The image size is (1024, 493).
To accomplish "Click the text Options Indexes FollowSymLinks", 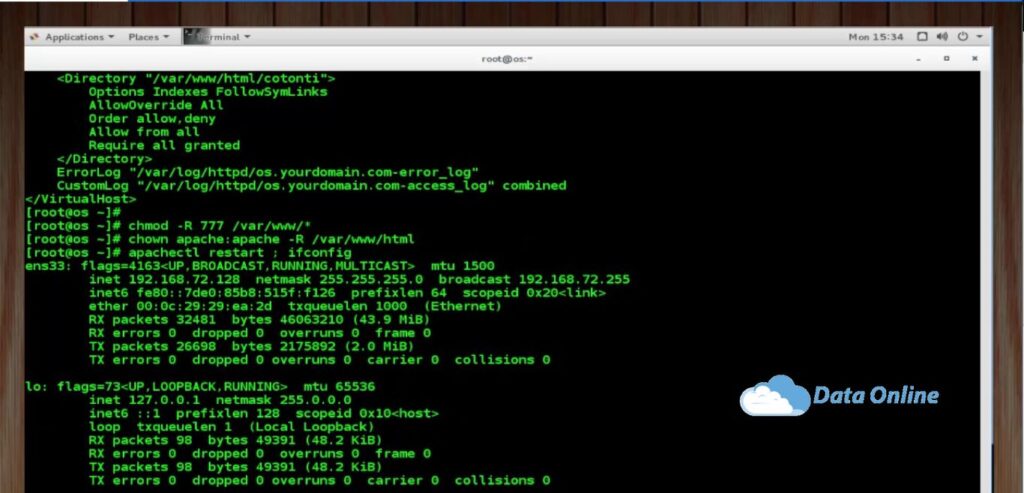I will (x=208, y=92).
